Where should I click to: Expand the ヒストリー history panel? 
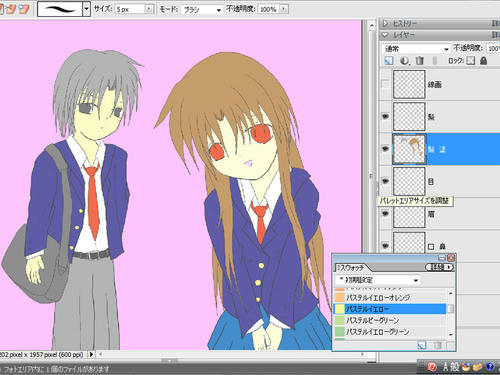pos(385,23)
